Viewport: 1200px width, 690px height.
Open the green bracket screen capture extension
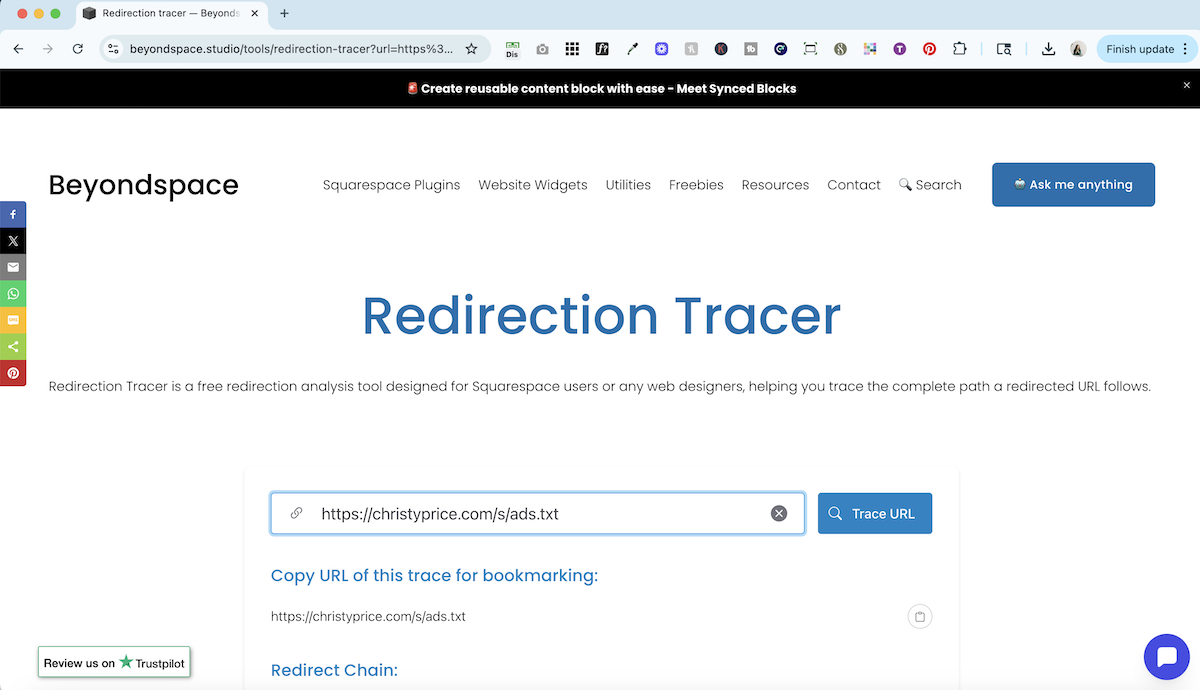(810, 48)
